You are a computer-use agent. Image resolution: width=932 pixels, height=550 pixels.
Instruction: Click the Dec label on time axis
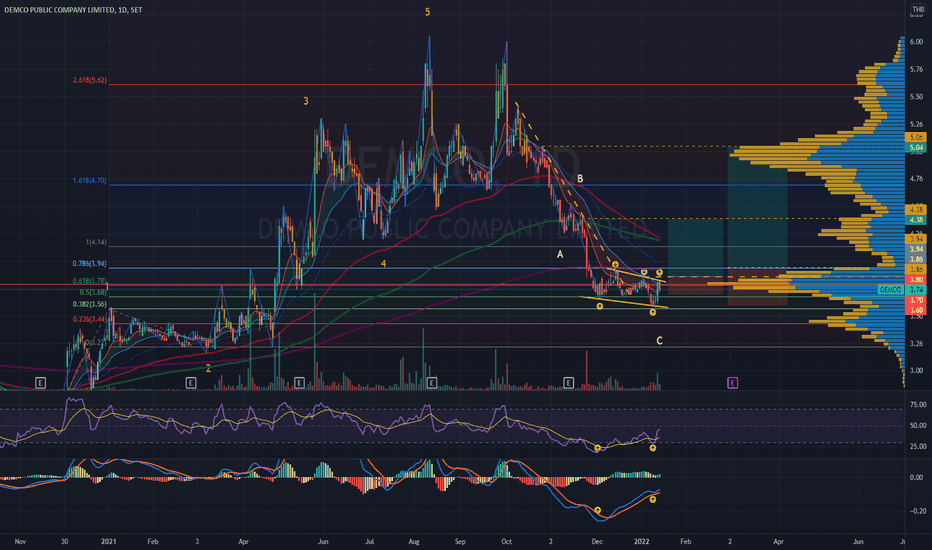click(597, 542)
